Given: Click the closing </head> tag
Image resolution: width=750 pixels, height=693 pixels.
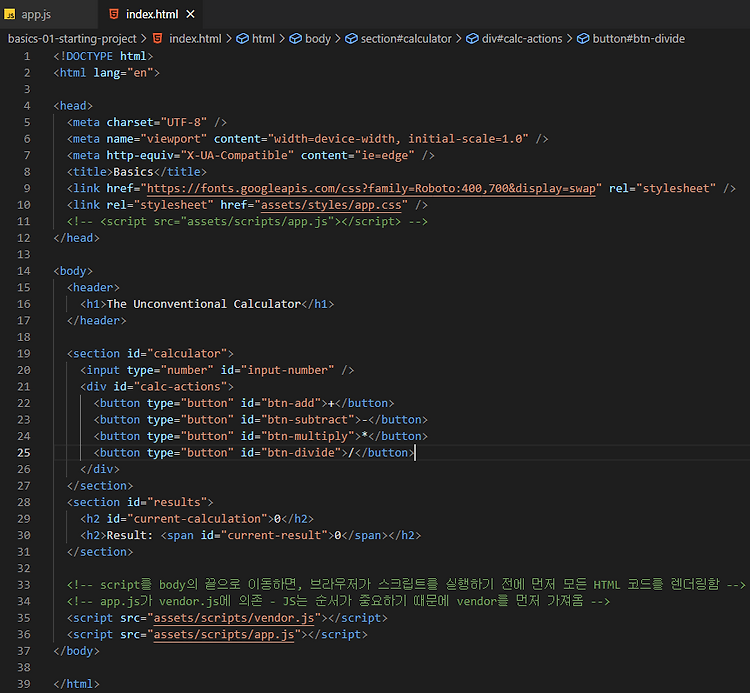Looking at the screenshot, I should click(x=77, y=238).
